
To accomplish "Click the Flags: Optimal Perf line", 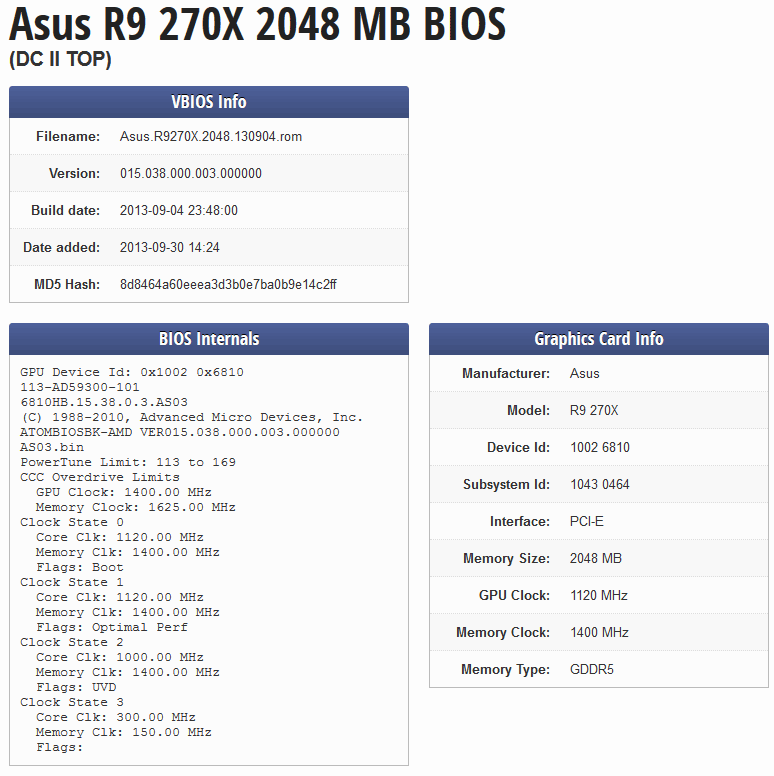I will (x=112, y=627).
